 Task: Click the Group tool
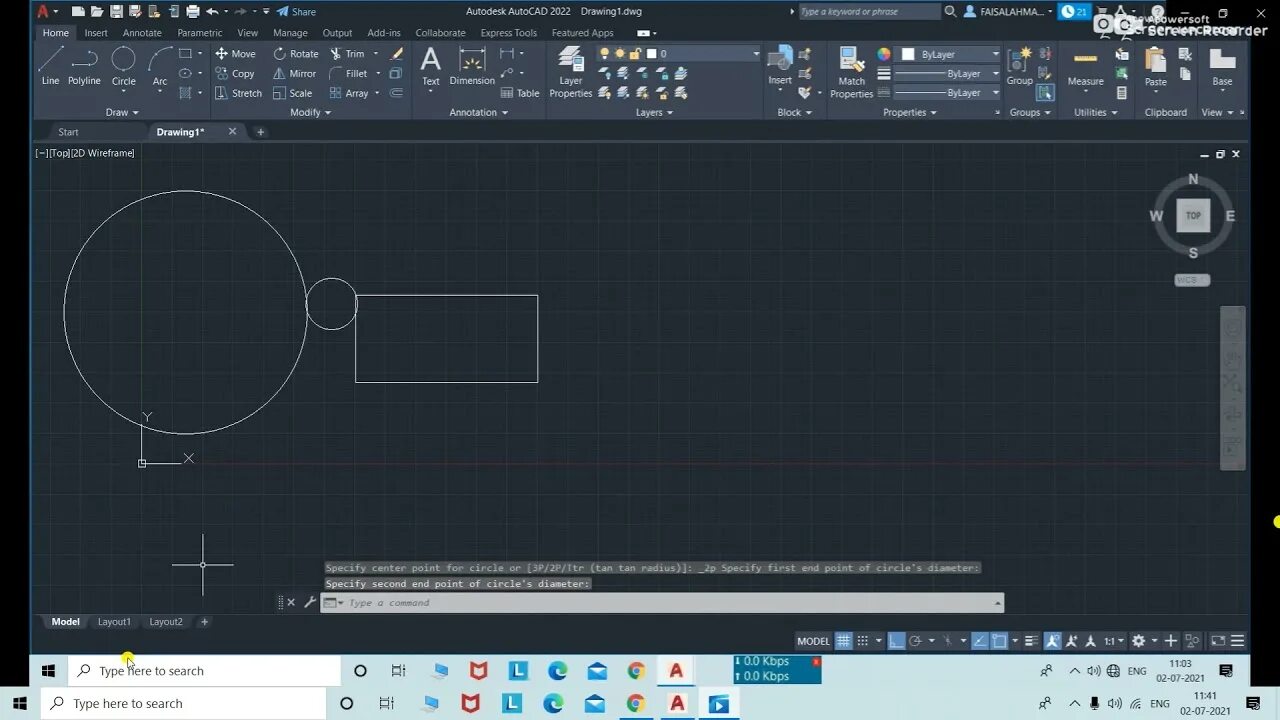click(1019, 66)
